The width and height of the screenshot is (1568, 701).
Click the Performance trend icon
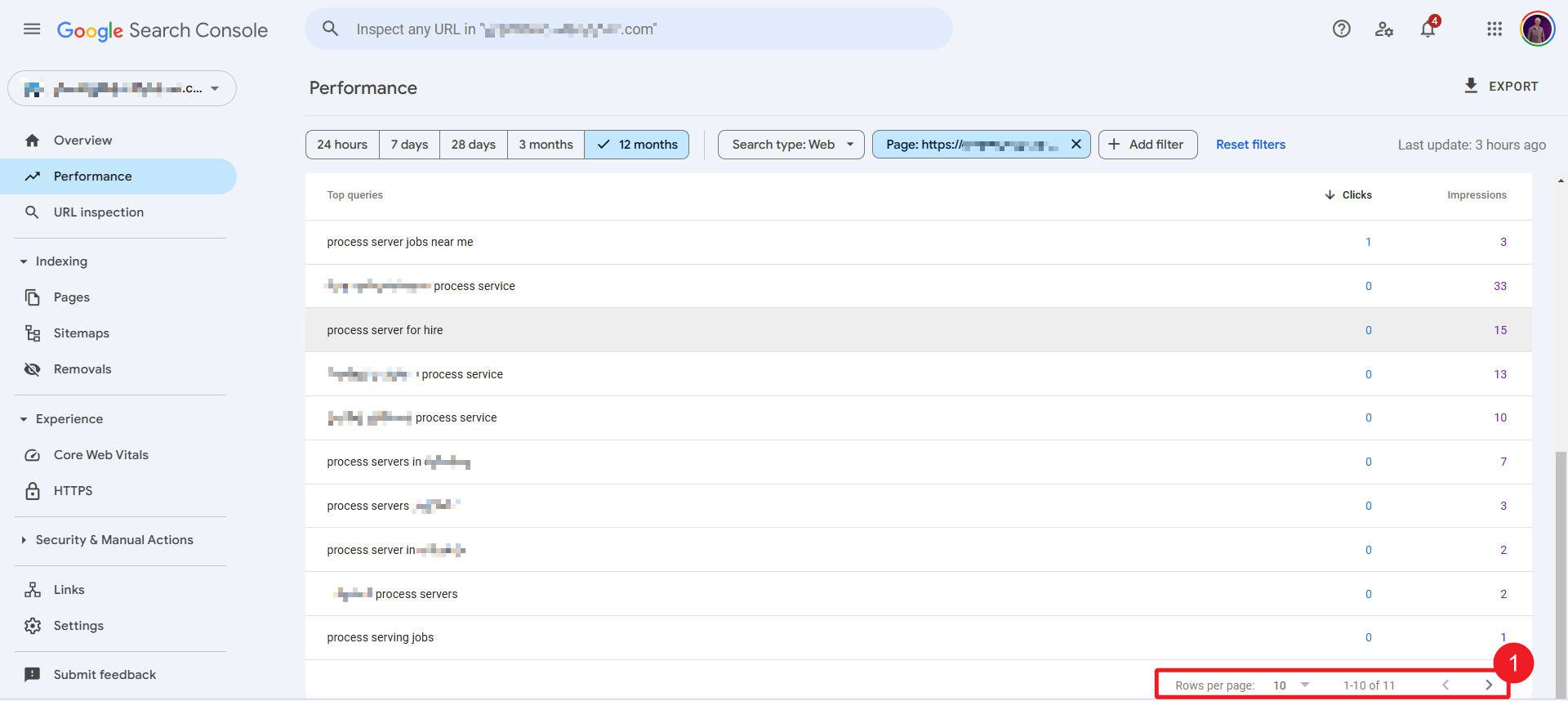tap(32, 176)
